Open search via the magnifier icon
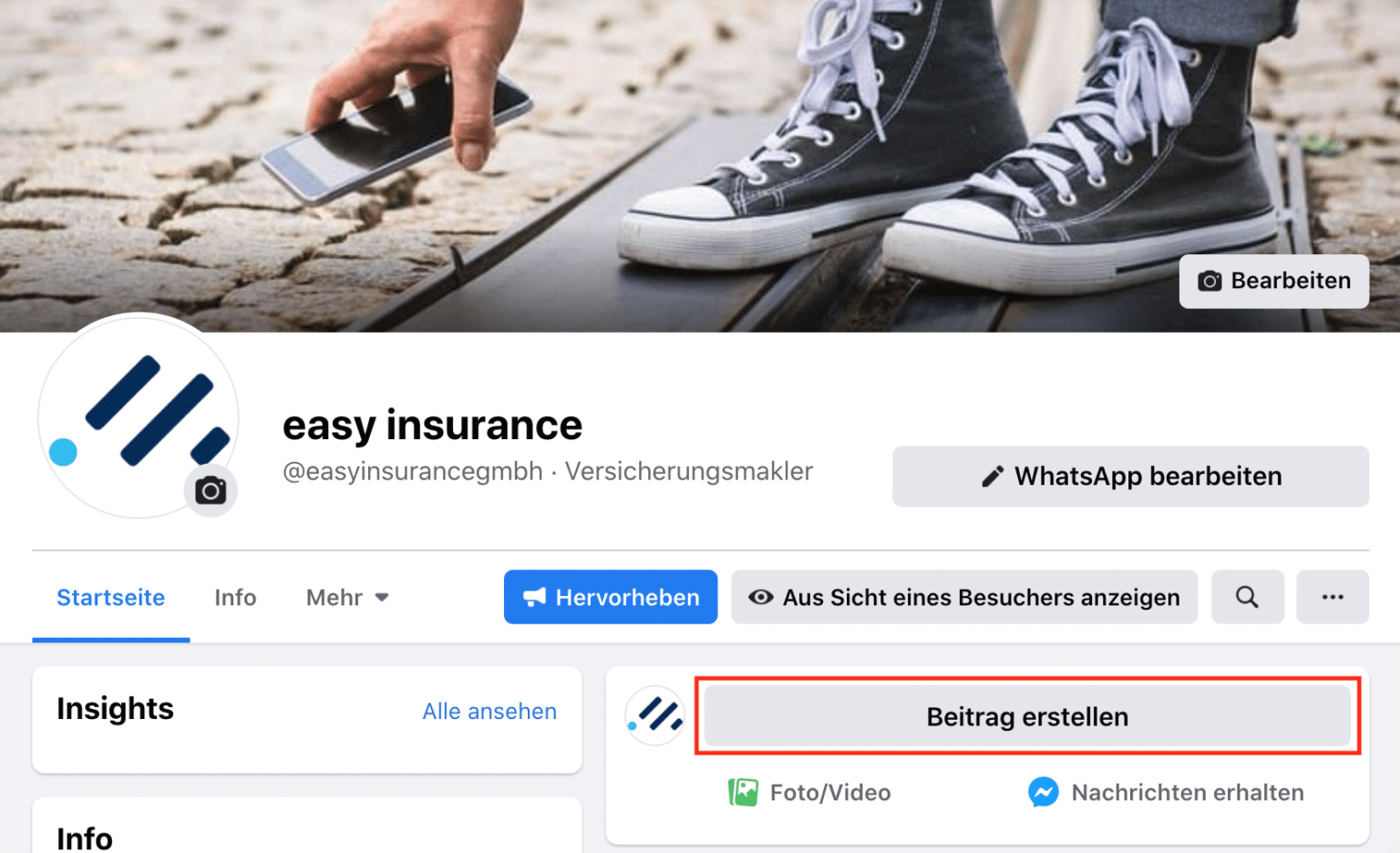This screenshot has width=1400, height=853. point(1247,597)
